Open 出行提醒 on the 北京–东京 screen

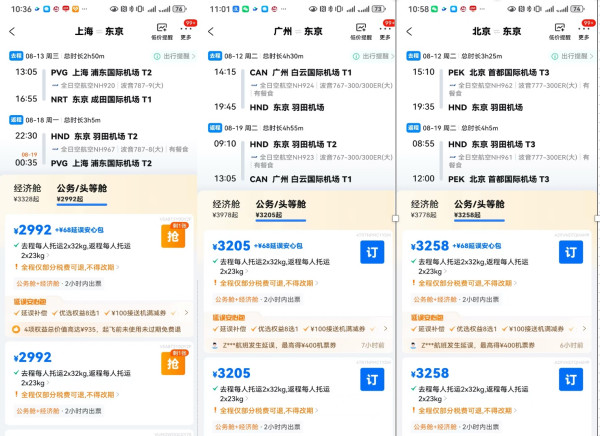572,56
